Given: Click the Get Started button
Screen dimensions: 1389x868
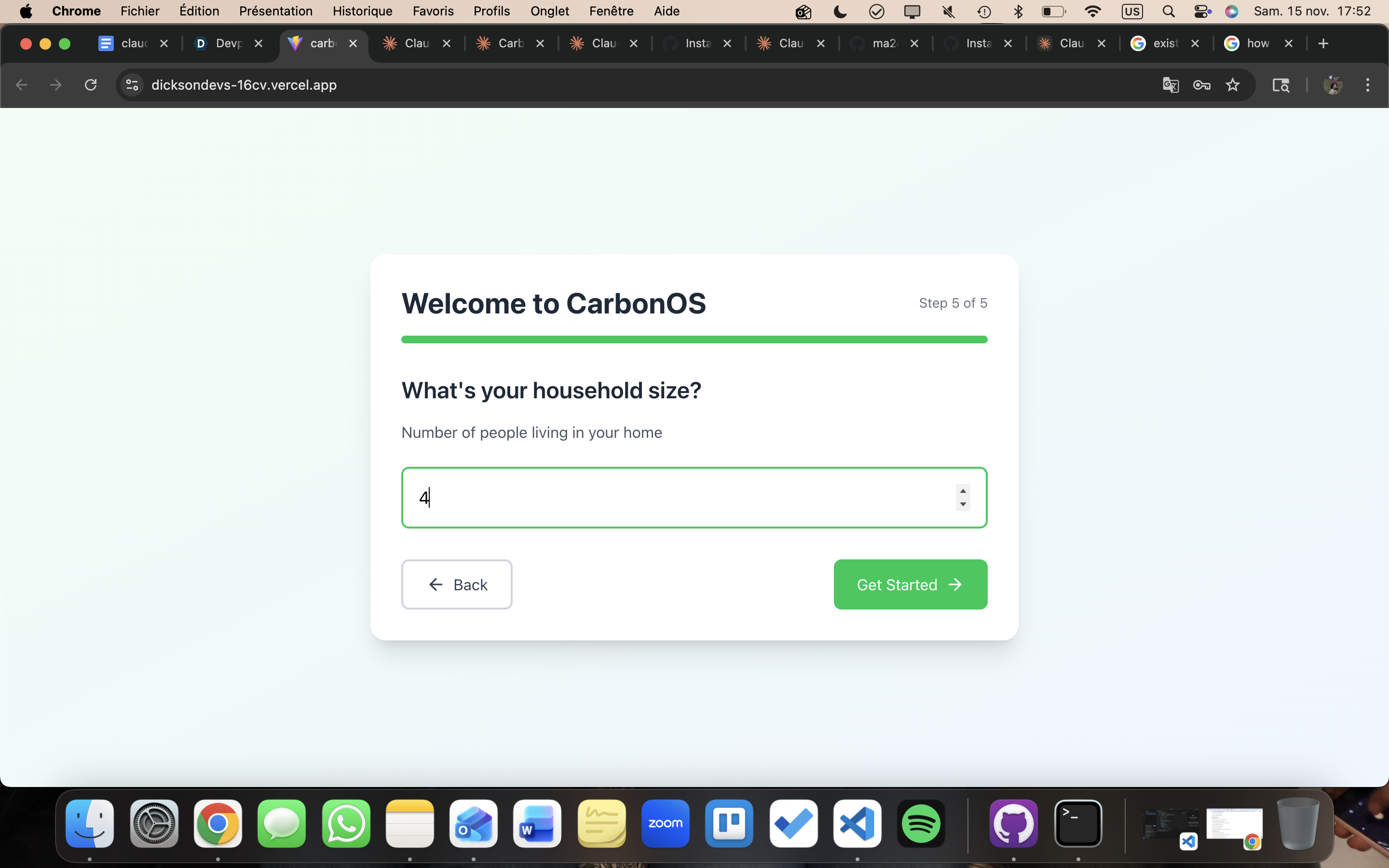Looking at the screenshot, I should pos(910,584).
